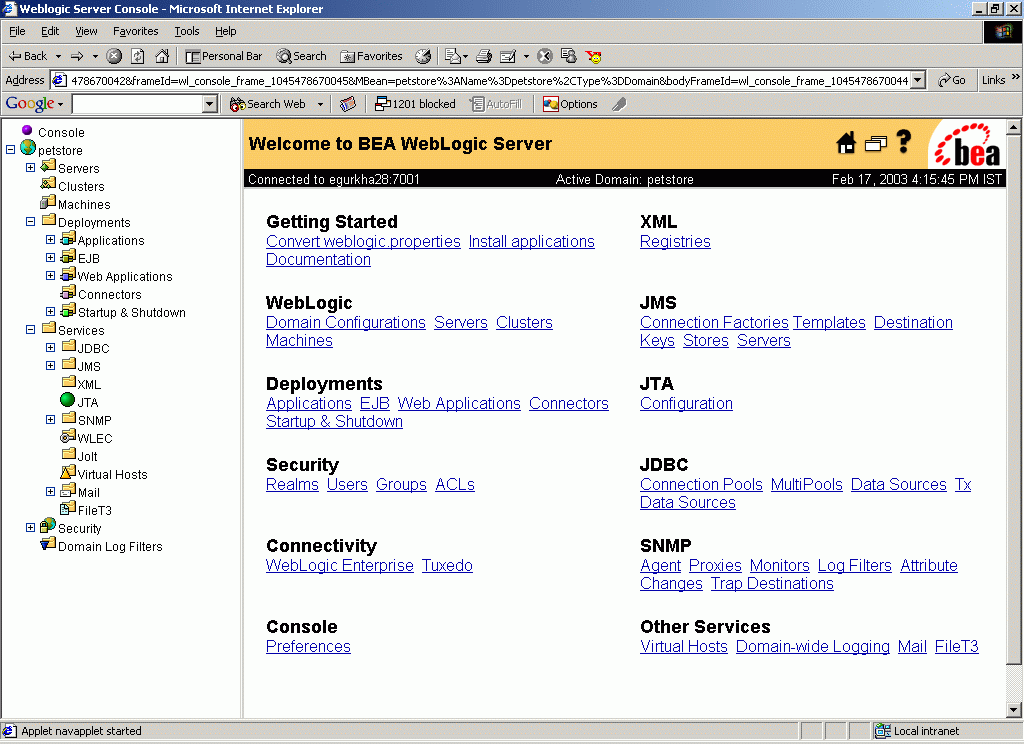Open the Tools menu
The width and height of the screenshot is (1024, 744).
187,31
